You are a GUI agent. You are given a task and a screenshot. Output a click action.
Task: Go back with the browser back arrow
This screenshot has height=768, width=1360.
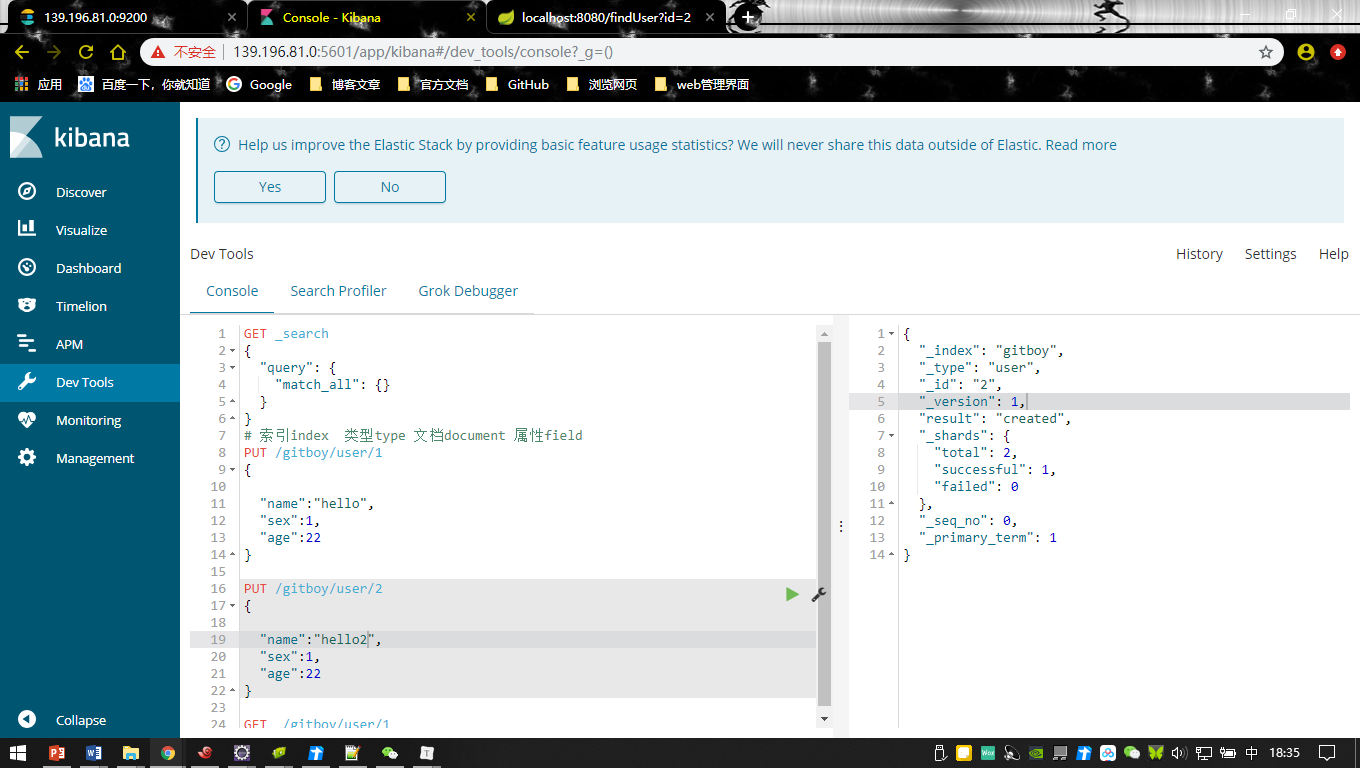tap(22, 52)
